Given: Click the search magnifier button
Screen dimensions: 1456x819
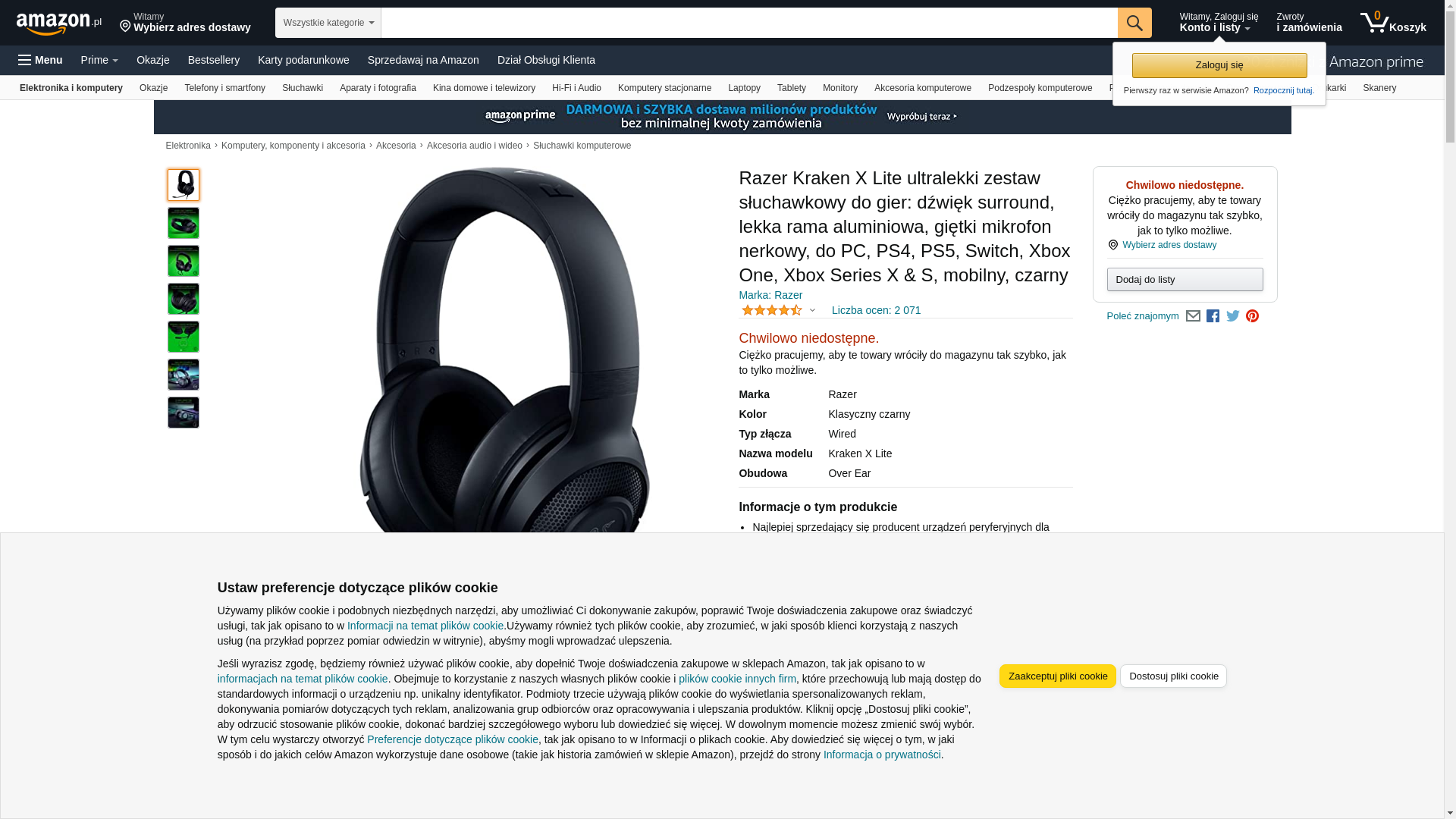Looking at the screenshot, I should click(1134, 23).
